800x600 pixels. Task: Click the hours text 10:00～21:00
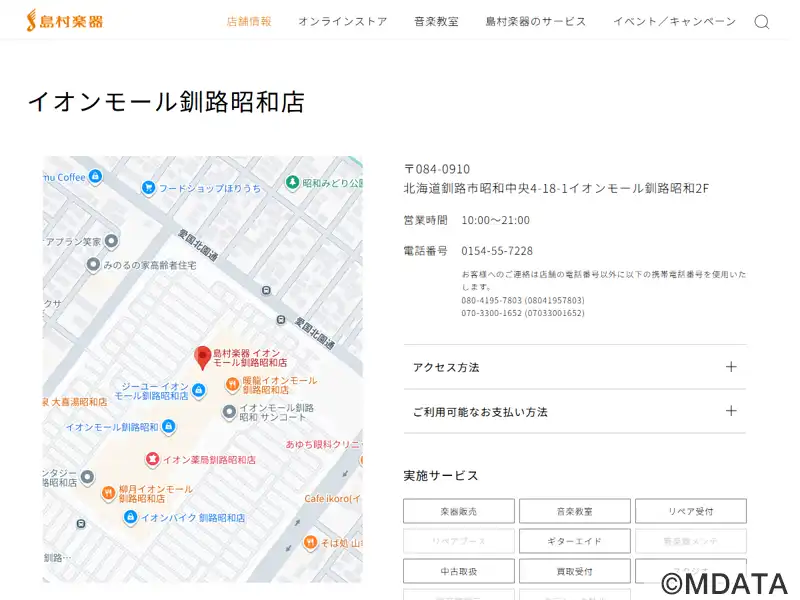[495, 220]
